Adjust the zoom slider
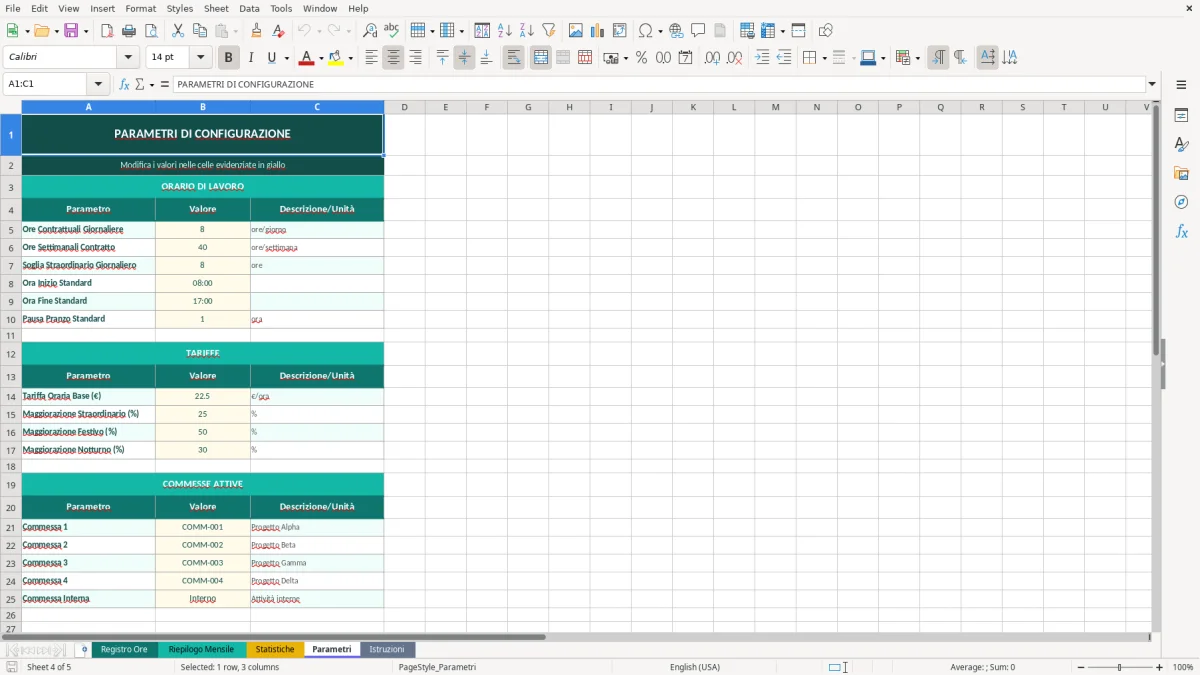Screen dimensions: 1200x675 tap(1119, 667)
